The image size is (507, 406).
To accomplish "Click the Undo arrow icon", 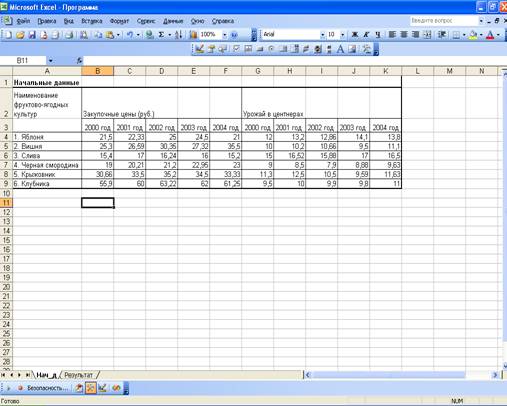I will point(130,34).
